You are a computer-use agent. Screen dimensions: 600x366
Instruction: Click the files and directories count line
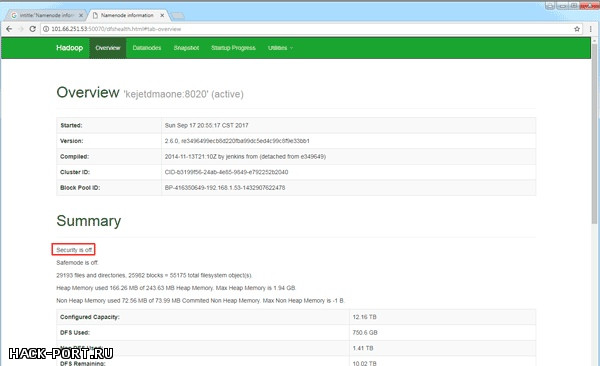pyautogui.click(x=154, y=275)
